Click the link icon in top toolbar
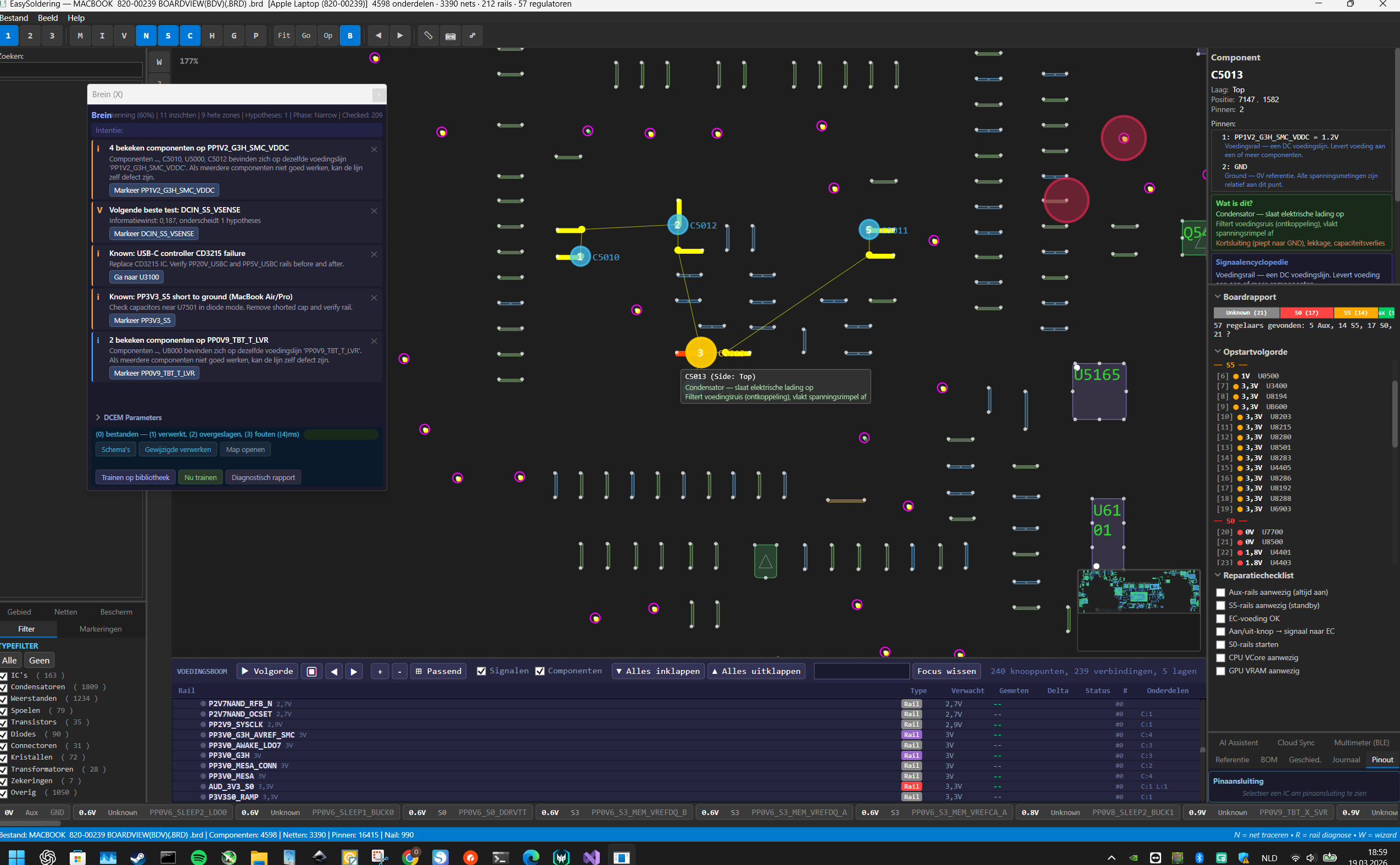Viewport: 1400px width, 865px height. 472,36
